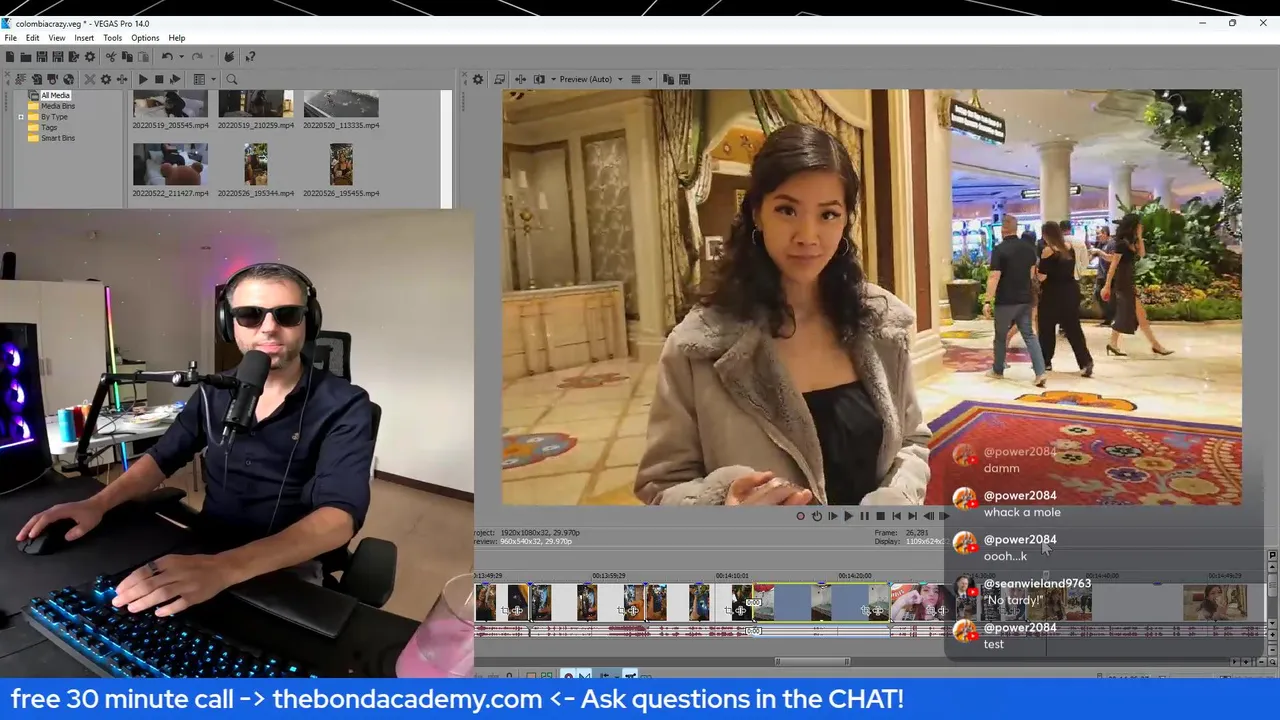Click the timeline horizontal scrollbar thumb

coord(813,661)
